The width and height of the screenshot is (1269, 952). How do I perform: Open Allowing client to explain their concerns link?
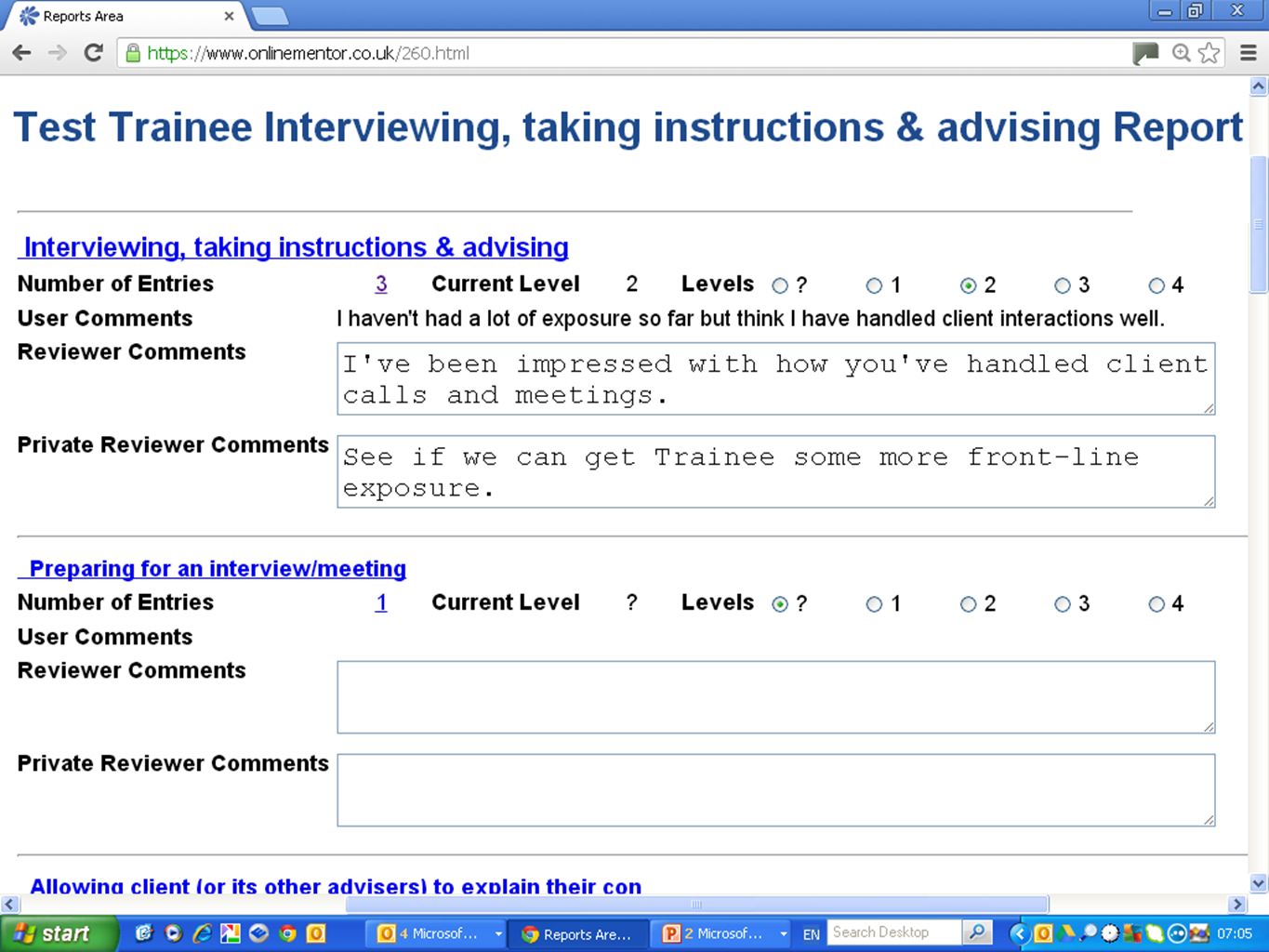pos(335,885)
